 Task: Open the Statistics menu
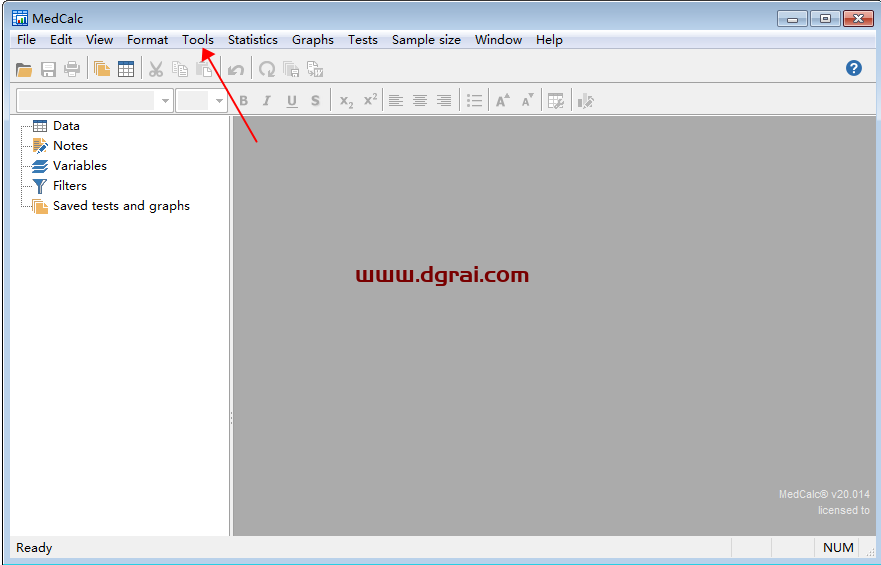pos(253,40)
